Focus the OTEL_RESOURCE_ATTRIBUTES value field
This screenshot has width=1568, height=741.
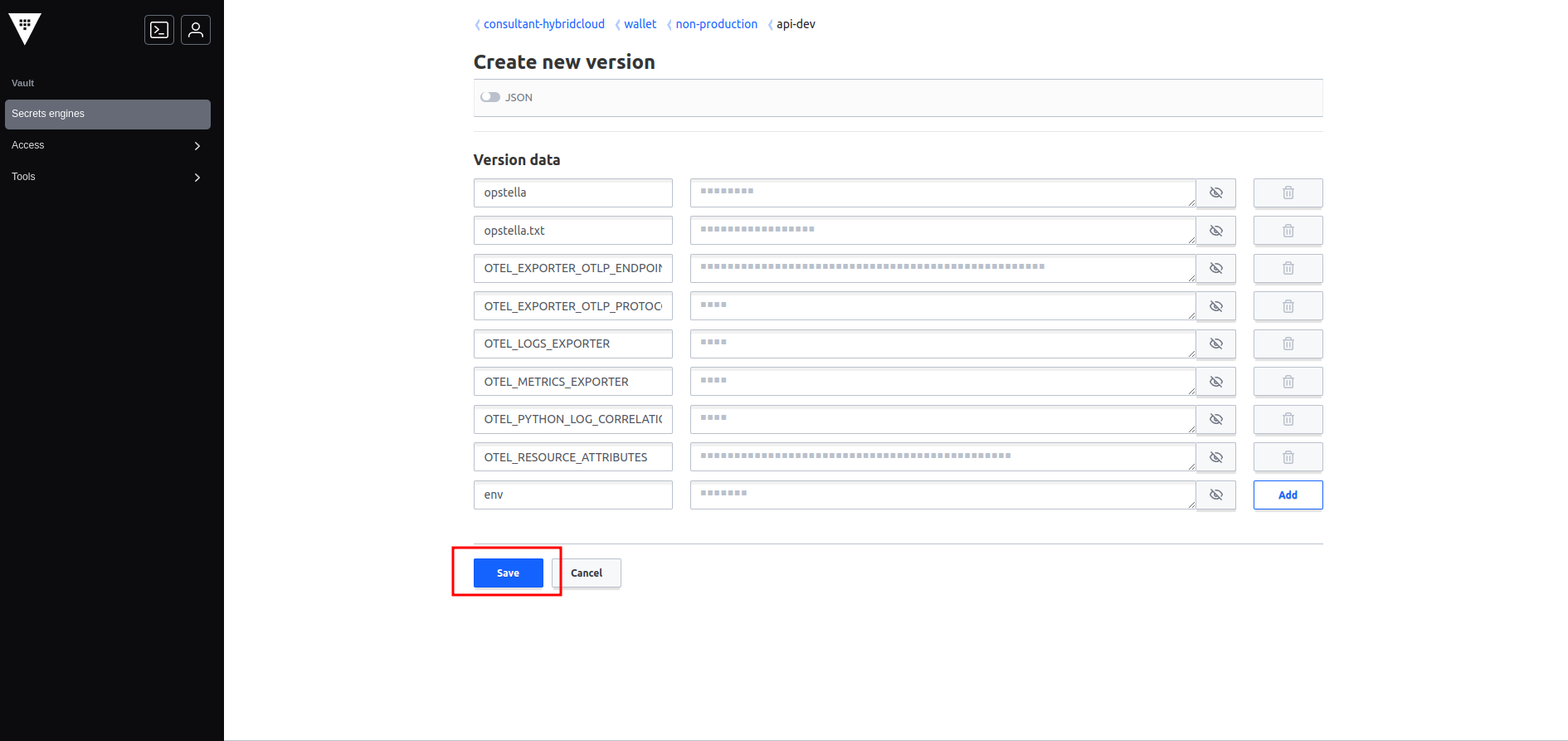[x=943, y=457]
